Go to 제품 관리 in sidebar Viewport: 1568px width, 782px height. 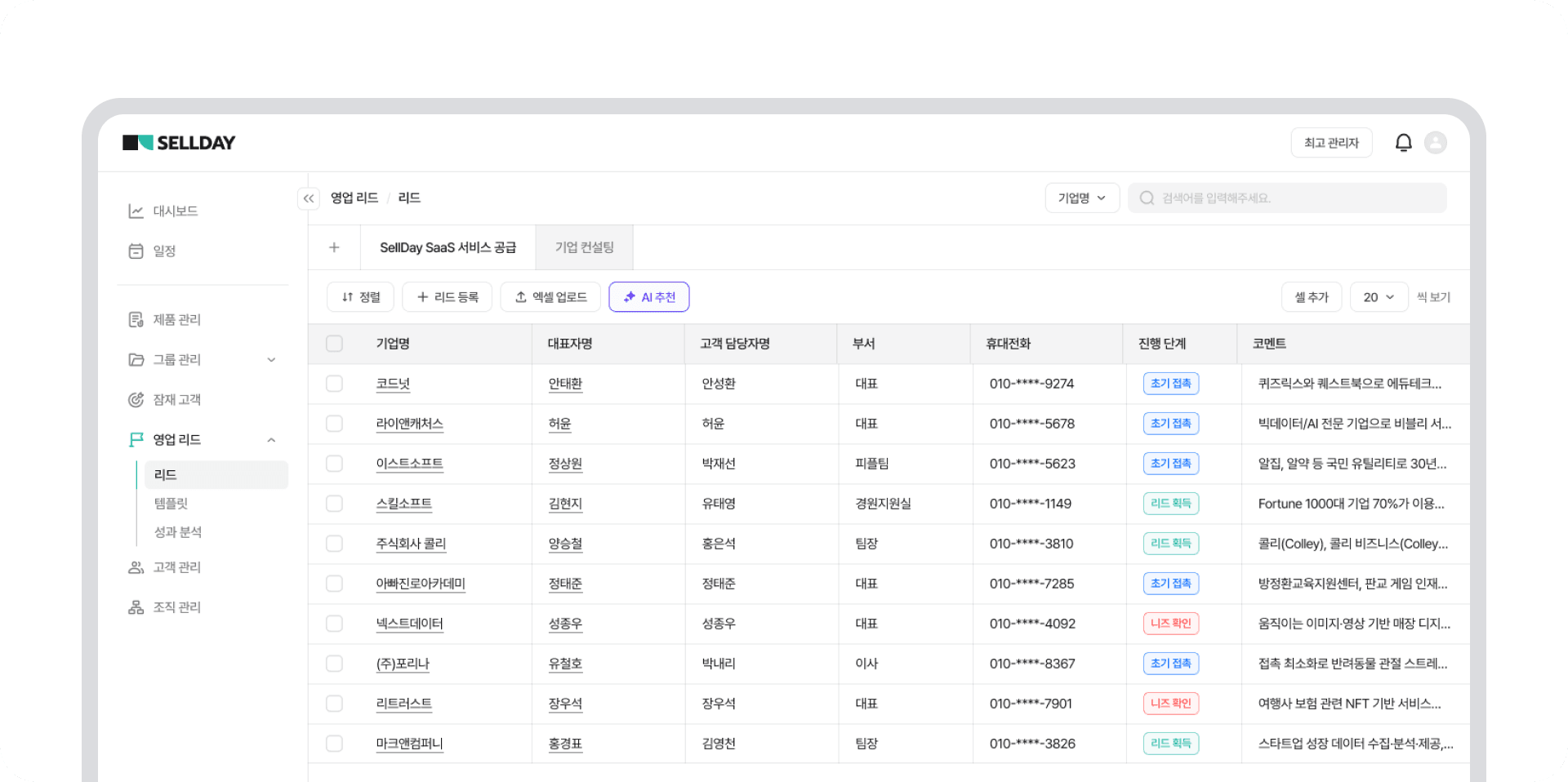tap(176, 320)
